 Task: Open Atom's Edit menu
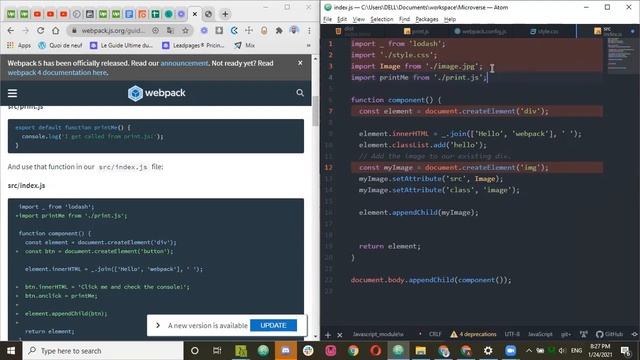tap(342, 19)
